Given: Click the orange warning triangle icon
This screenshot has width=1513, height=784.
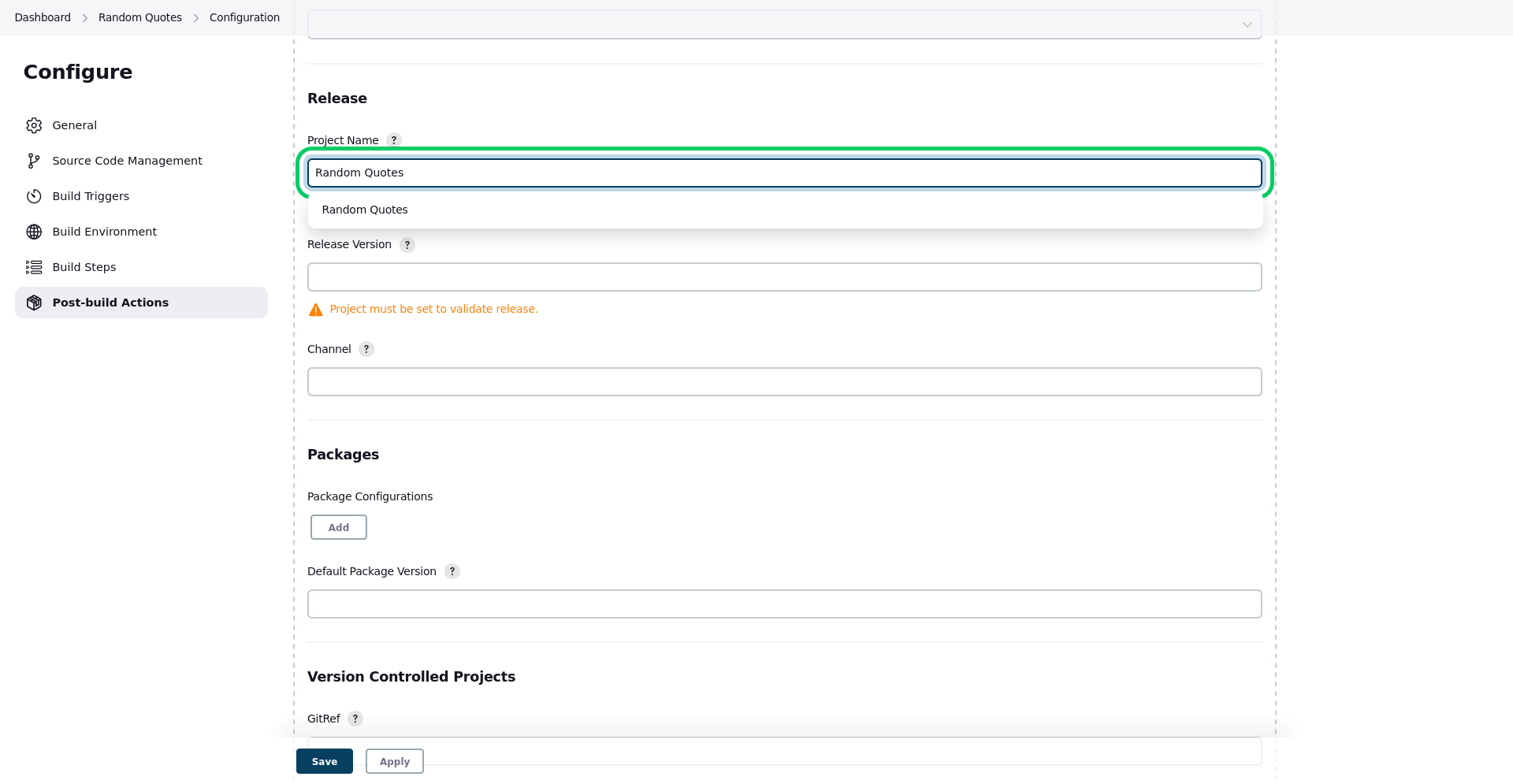Looking at the screenshot, I should click(316, 310).
